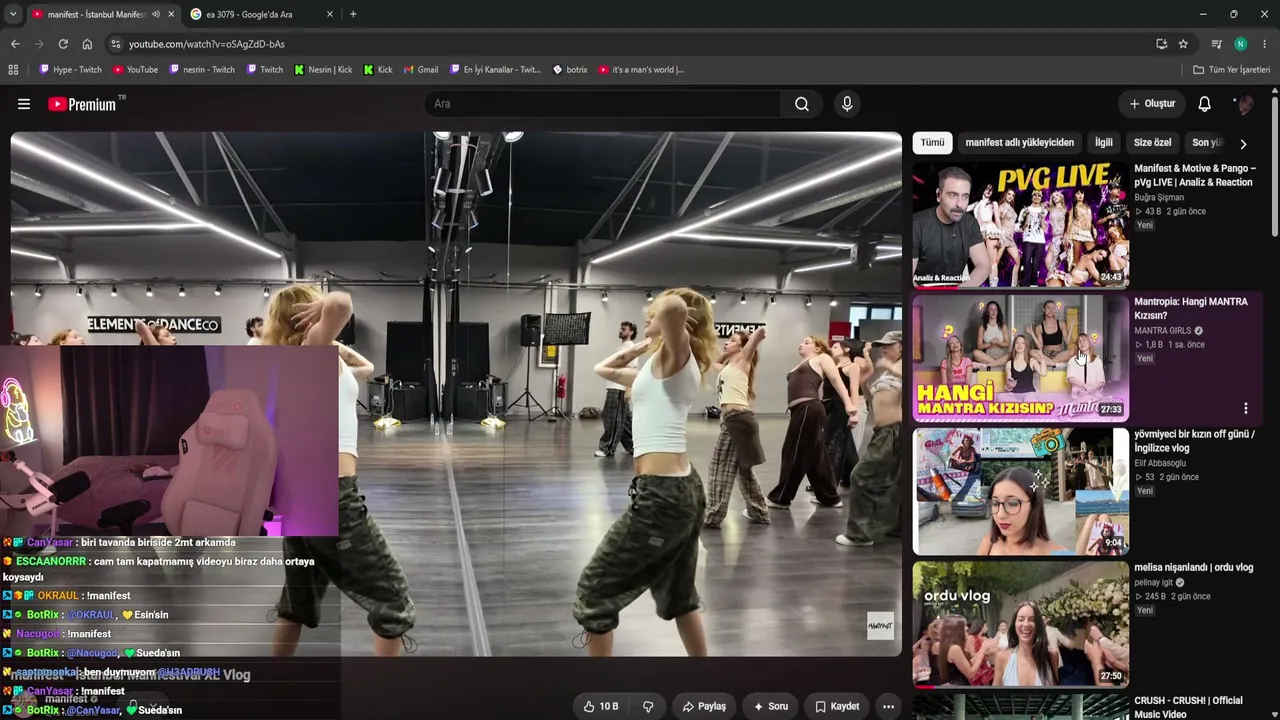Open a new browser tab
The height and width of the screenshot is (720, 1280).
coord(353,14)
